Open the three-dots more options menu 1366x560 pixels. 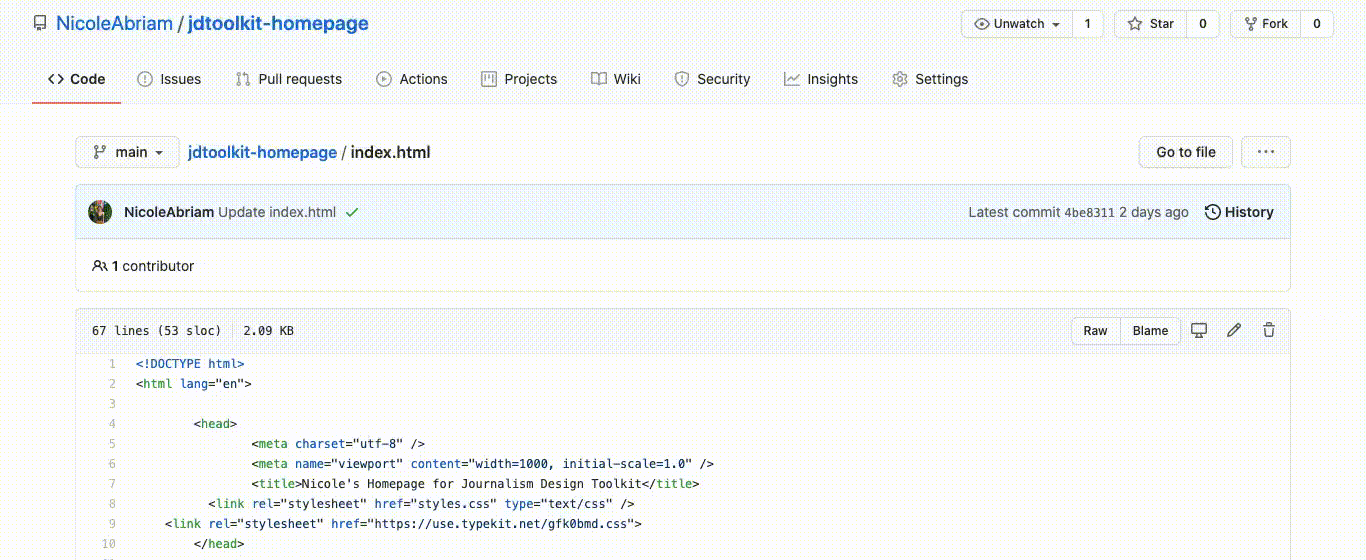1266,152
